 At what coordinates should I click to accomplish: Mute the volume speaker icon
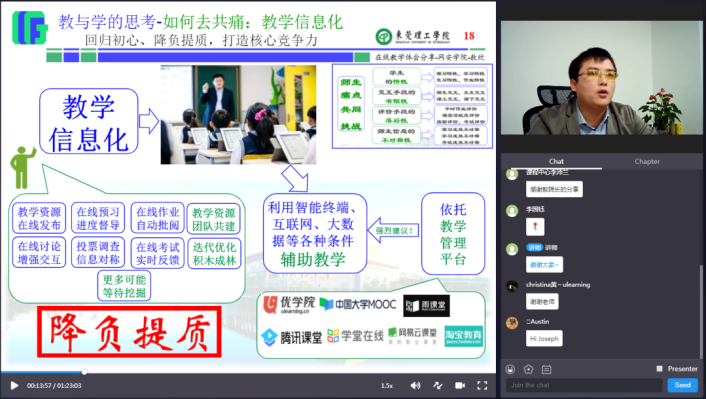coord(415,385)
